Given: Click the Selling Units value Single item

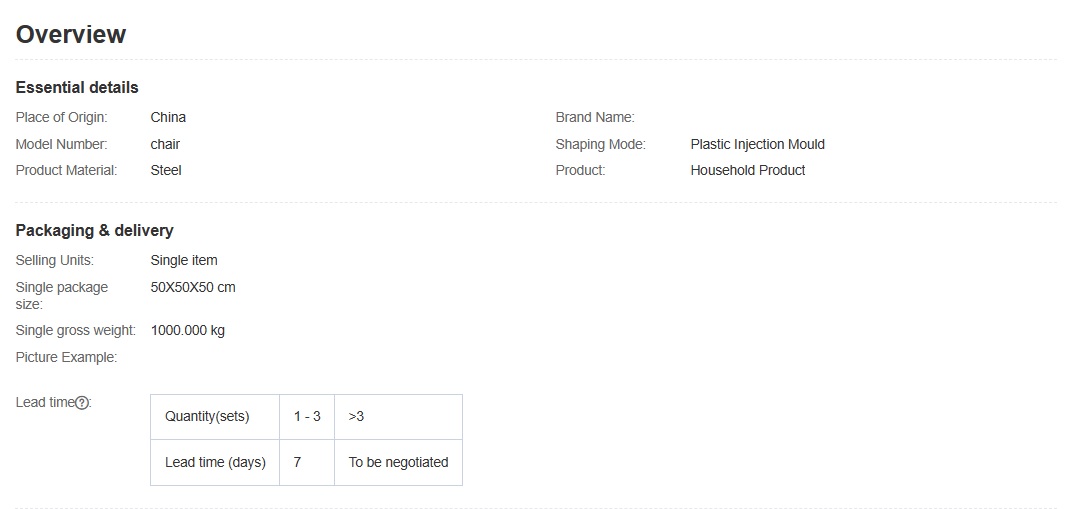Looking at the screenshot, I should click(x=183, y=260).
